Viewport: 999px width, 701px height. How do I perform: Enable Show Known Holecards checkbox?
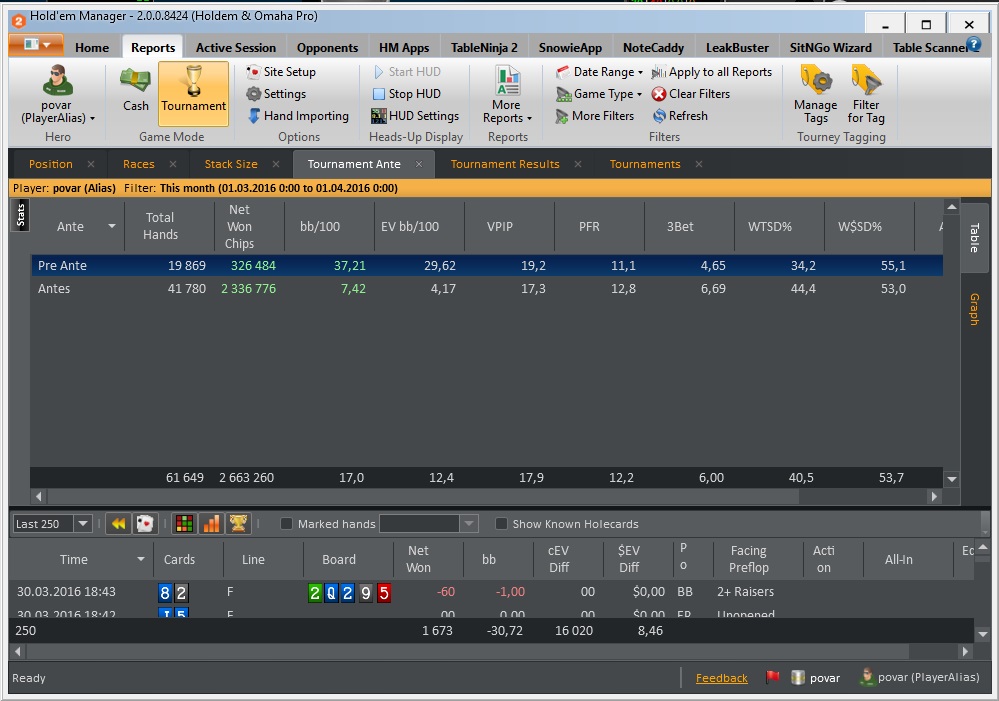coord(501,524)
